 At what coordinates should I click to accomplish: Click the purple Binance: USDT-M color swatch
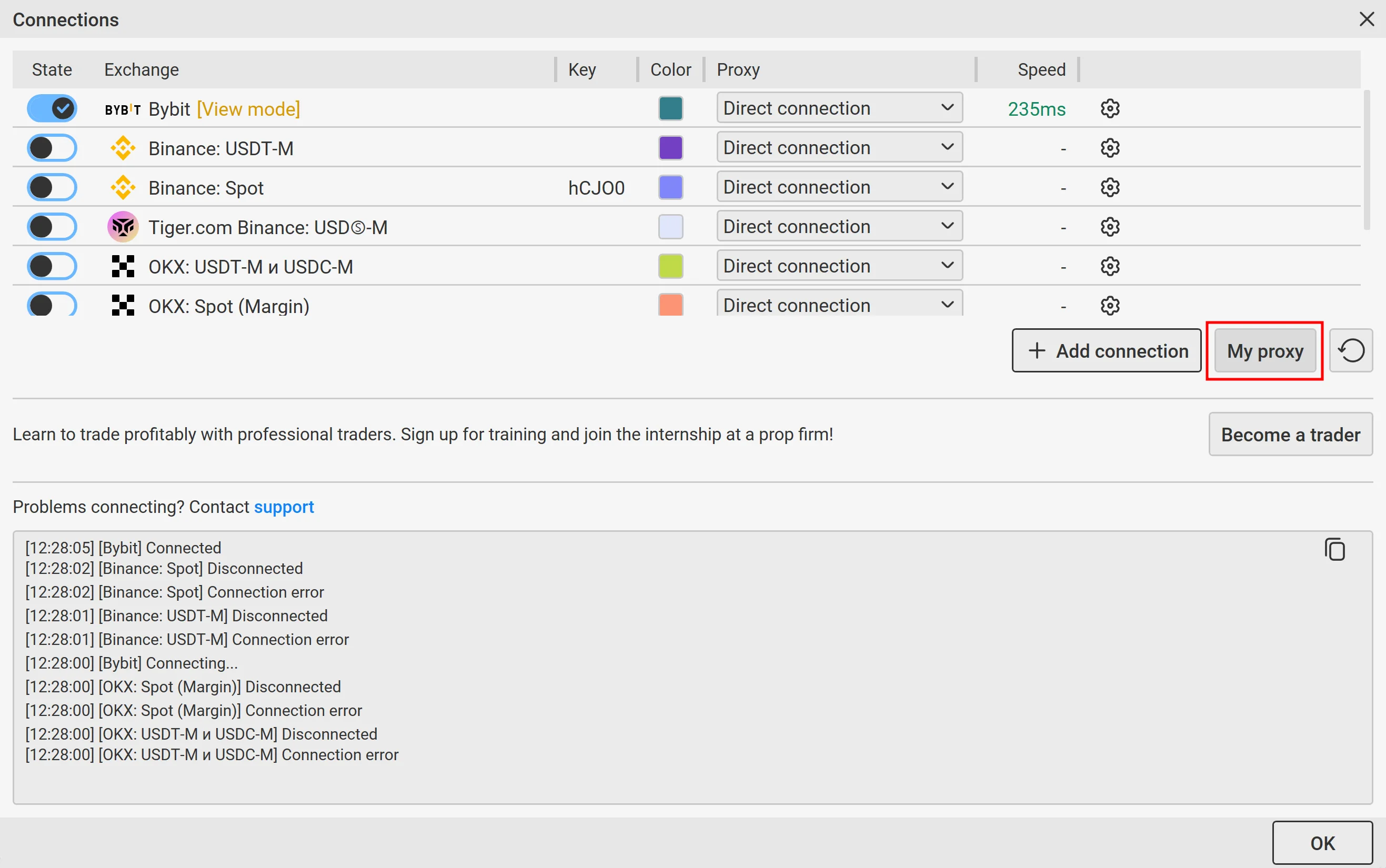(670, 148)
